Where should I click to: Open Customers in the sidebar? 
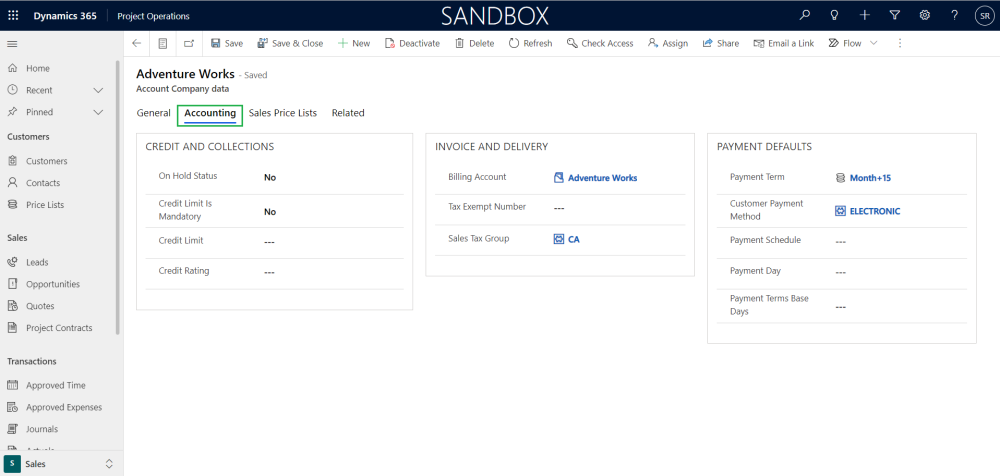[x=47, y=161]
